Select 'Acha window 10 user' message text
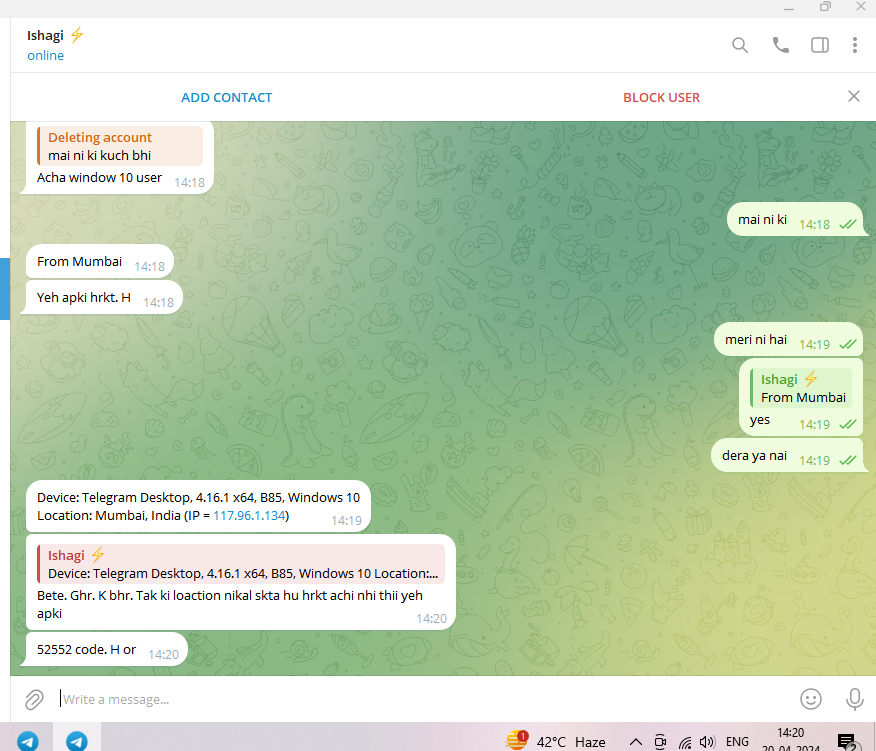 [x=99, y=178]
